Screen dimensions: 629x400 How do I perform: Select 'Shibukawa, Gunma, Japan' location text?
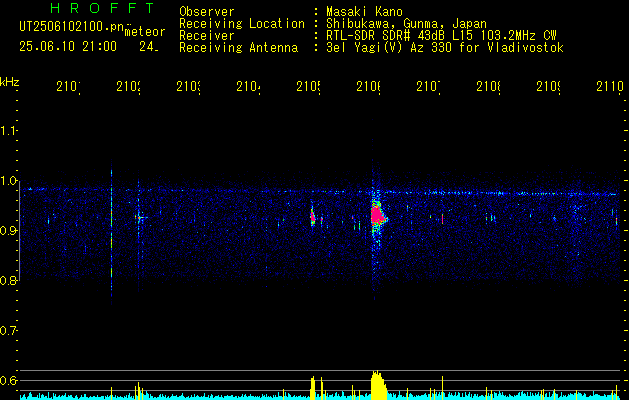406,24
